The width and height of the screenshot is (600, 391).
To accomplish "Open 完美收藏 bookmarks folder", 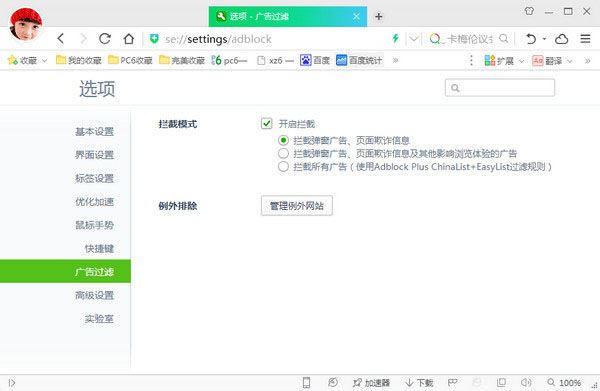I will 182,60.
